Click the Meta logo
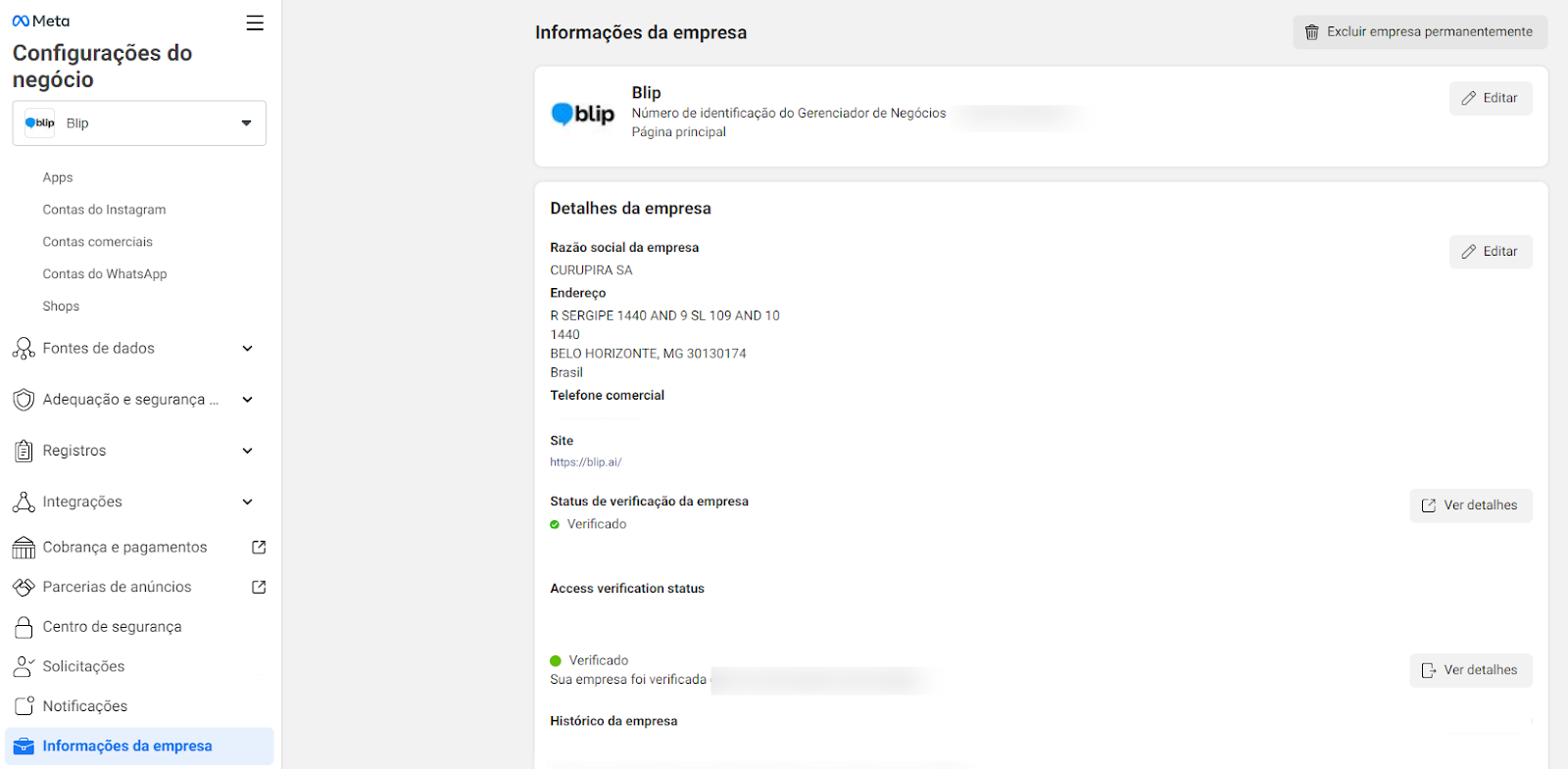Viewport: 1568px width, 769px height. point(41,21)
